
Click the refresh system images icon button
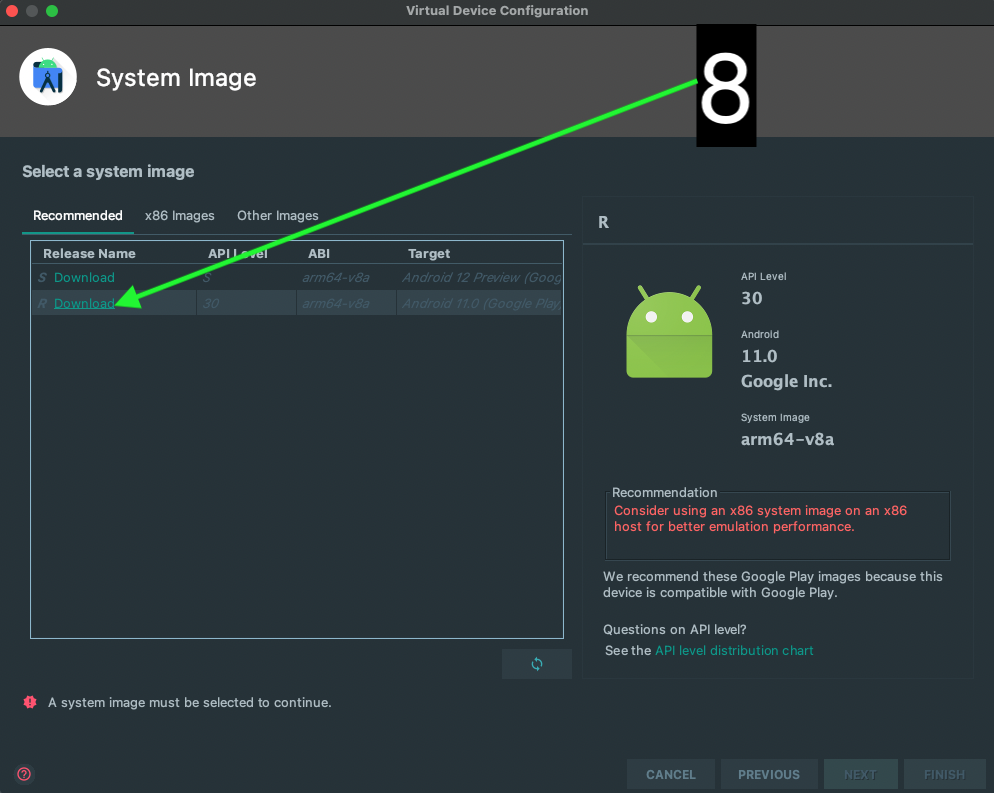coord(537,664)
